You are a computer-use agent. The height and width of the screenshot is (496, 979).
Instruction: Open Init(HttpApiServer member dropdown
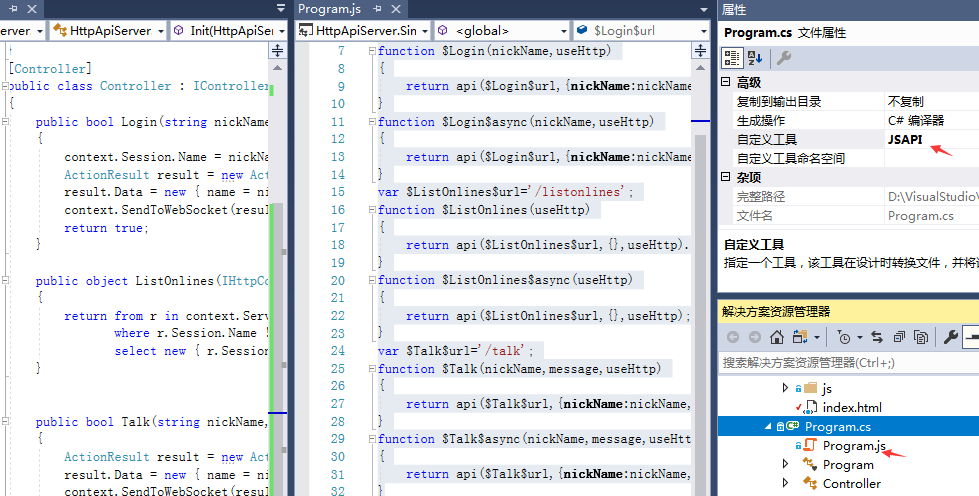coord(282,31)
